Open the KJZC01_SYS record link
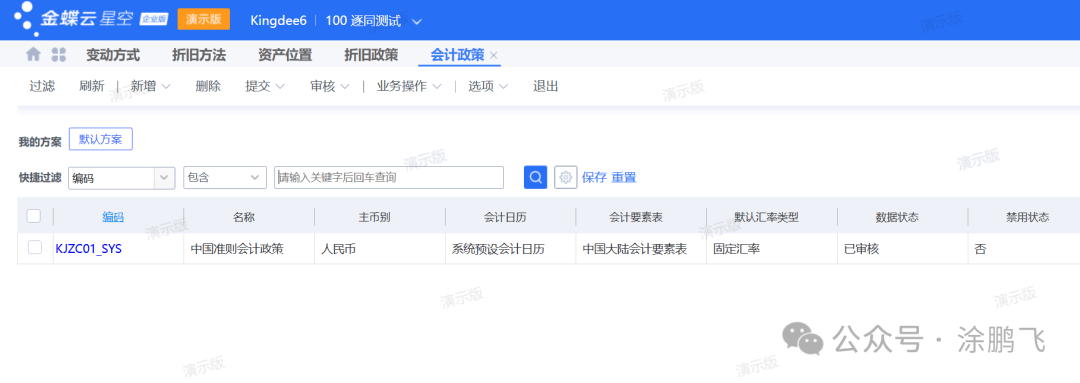 pyautogui.click(x=88, y=249)
